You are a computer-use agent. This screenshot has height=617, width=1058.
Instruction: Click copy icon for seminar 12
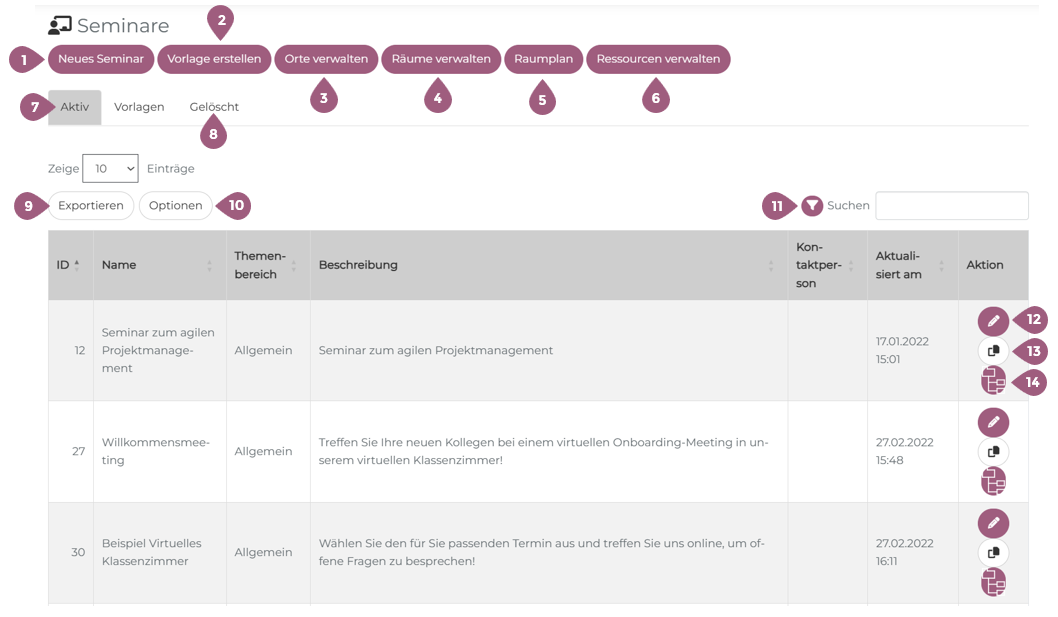[x=993, y=351]
